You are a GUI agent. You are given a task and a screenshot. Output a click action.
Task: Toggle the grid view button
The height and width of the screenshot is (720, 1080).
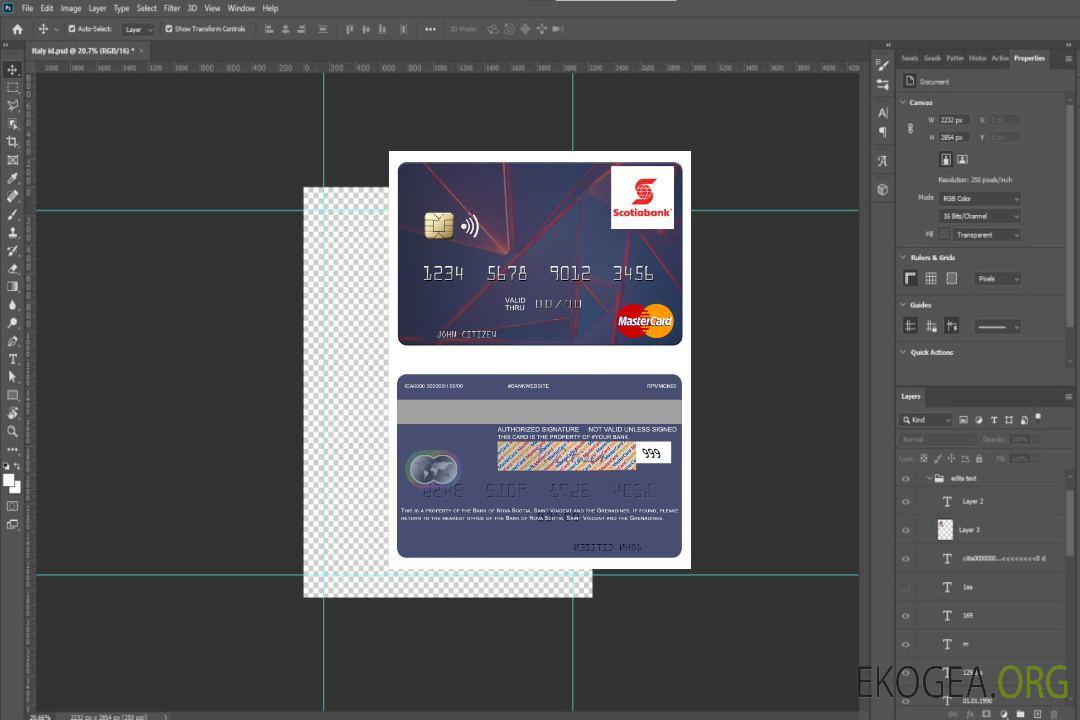(931, 278)
